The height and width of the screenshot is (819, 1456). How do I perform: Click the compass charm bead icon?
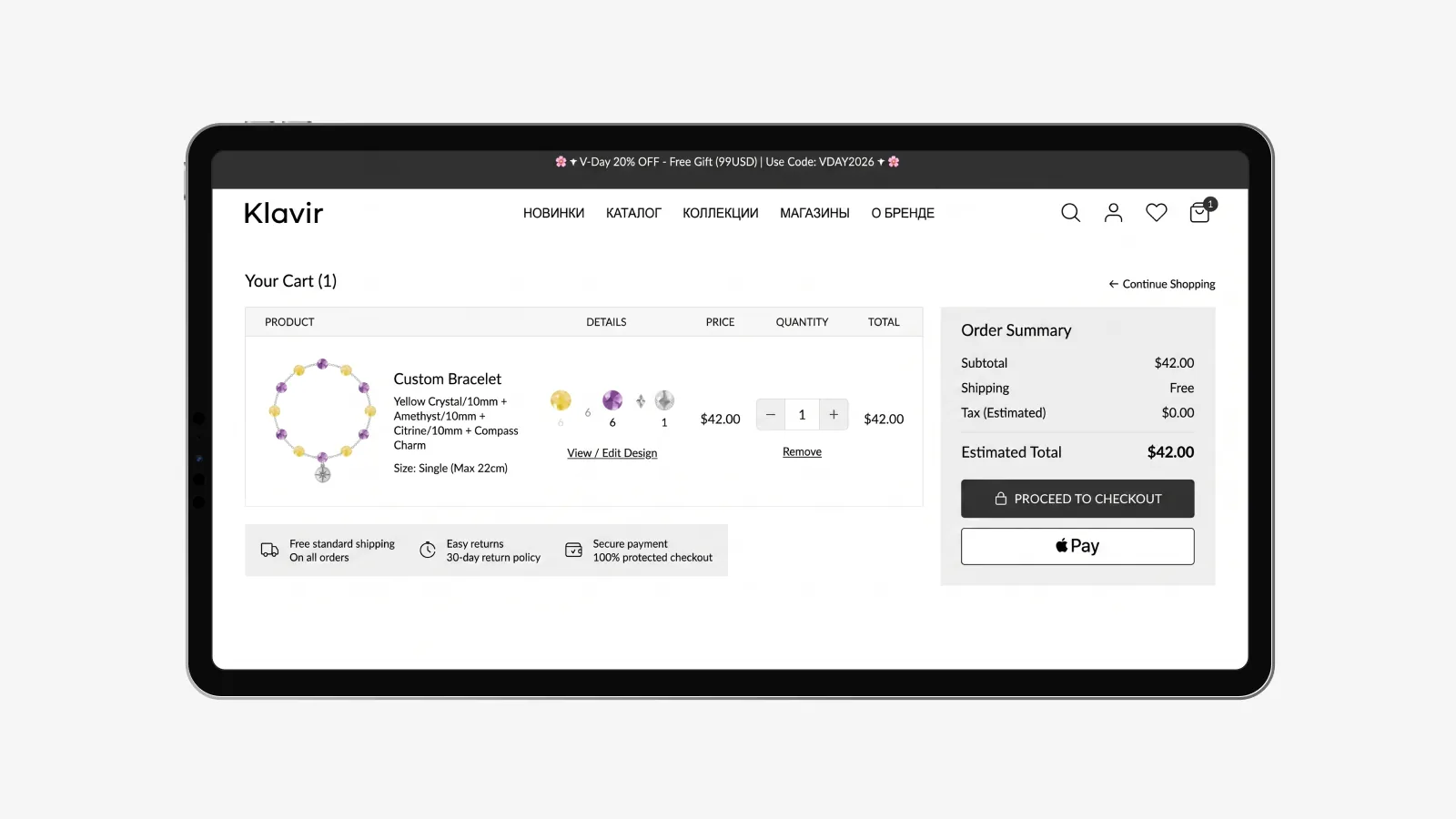(x=664, y=400)
